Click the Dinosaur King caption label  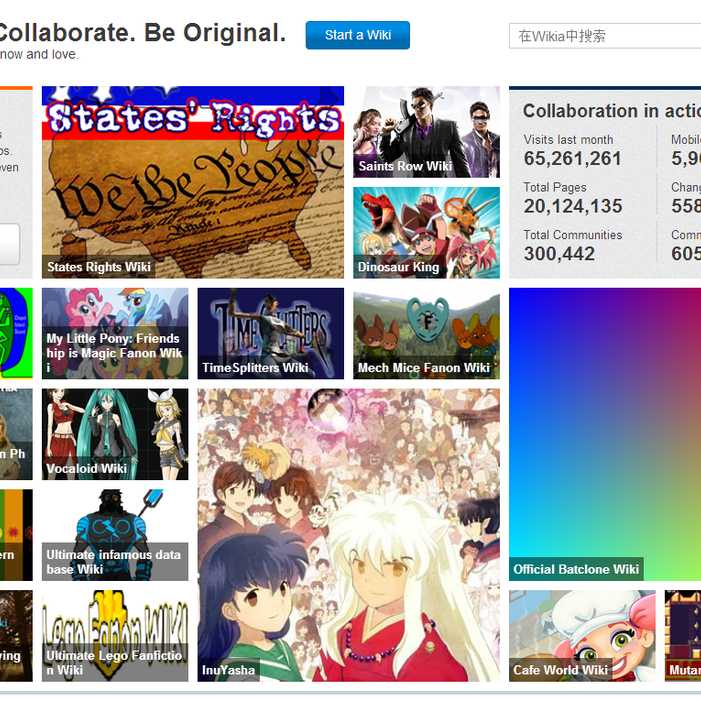(x=398, y=267)
